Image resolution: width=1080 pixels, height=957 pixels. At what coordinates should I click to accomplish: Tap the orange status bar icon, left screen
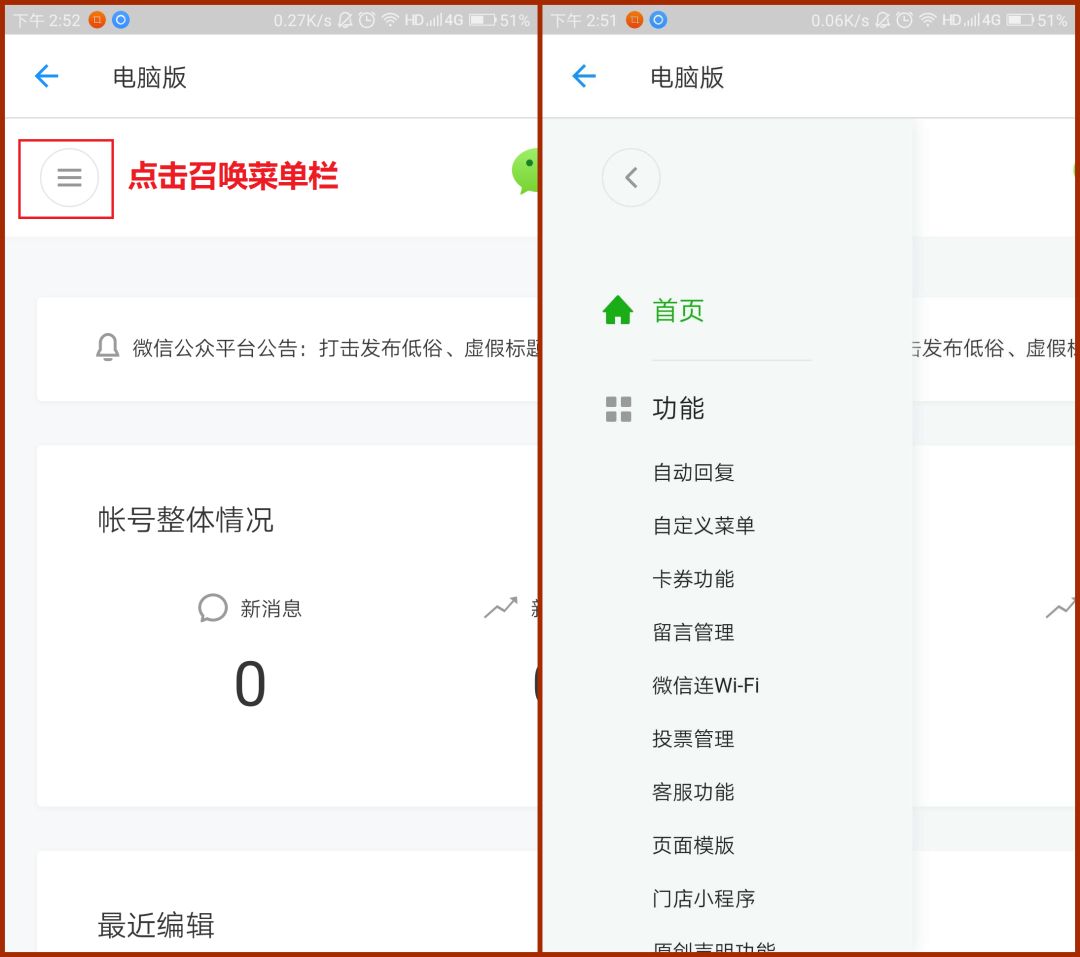coord(96,20)
